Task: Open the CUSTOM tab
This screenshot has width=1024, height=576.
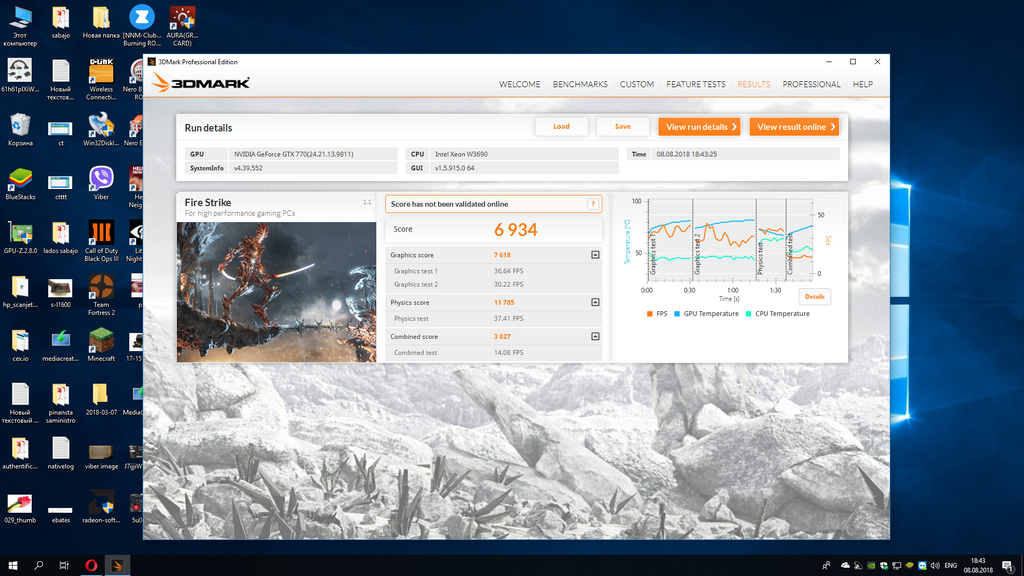Action: [x=637, y=84]
